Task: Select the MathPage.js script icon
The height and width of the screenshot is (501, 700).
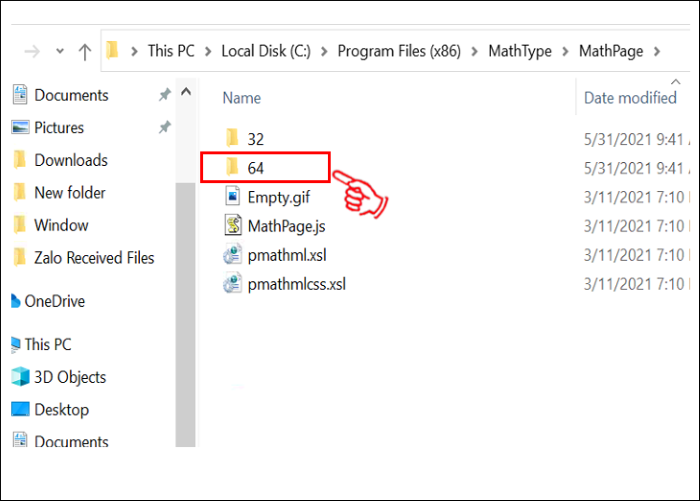Action: [x=232, y=225]
